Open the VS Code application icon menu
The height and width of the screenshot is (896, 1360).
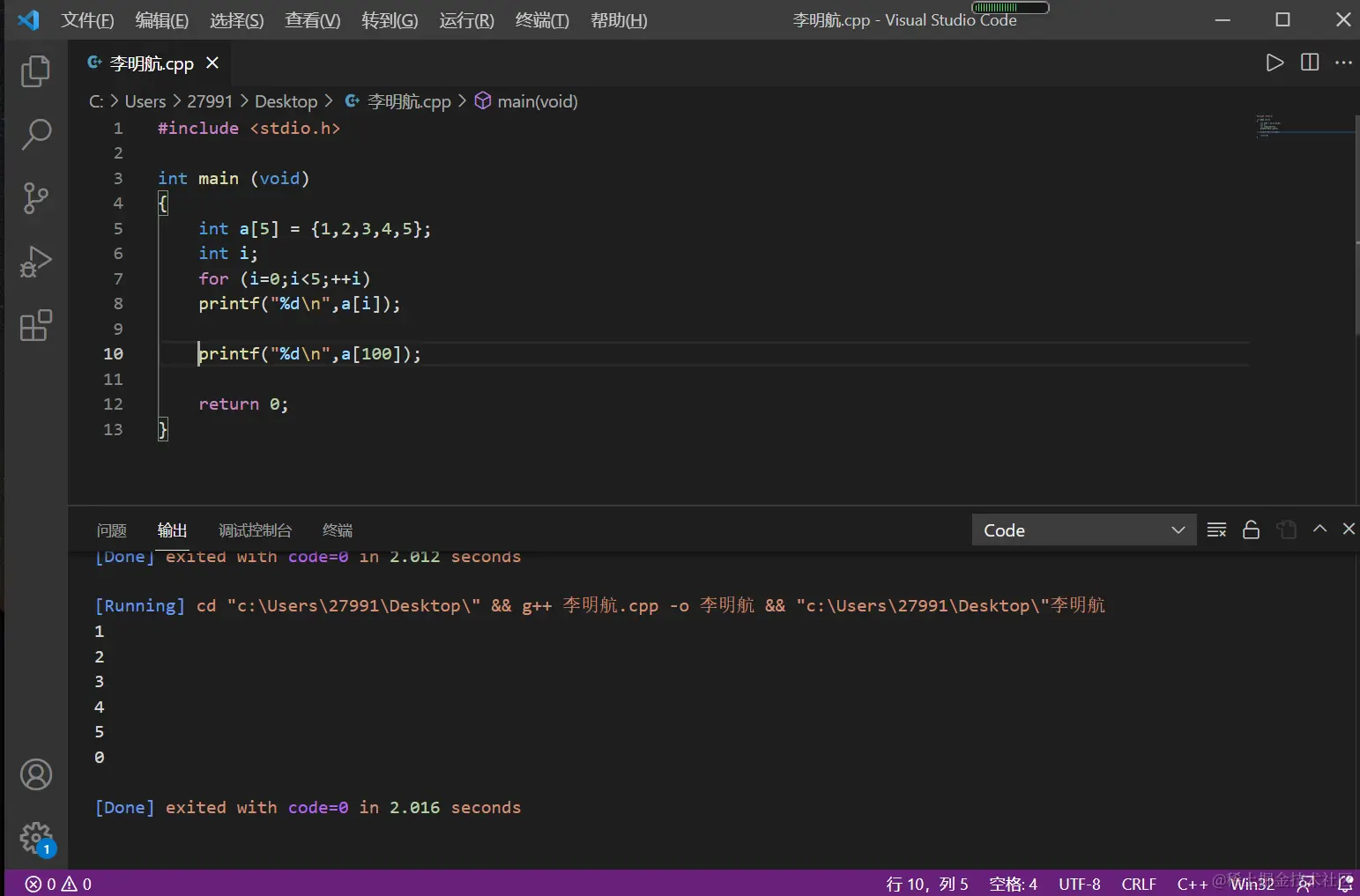pos(28,19)
